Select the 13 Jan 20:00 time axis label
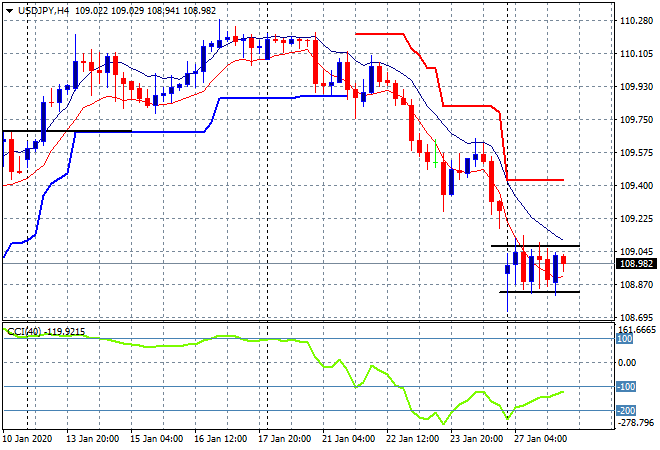 93,439
